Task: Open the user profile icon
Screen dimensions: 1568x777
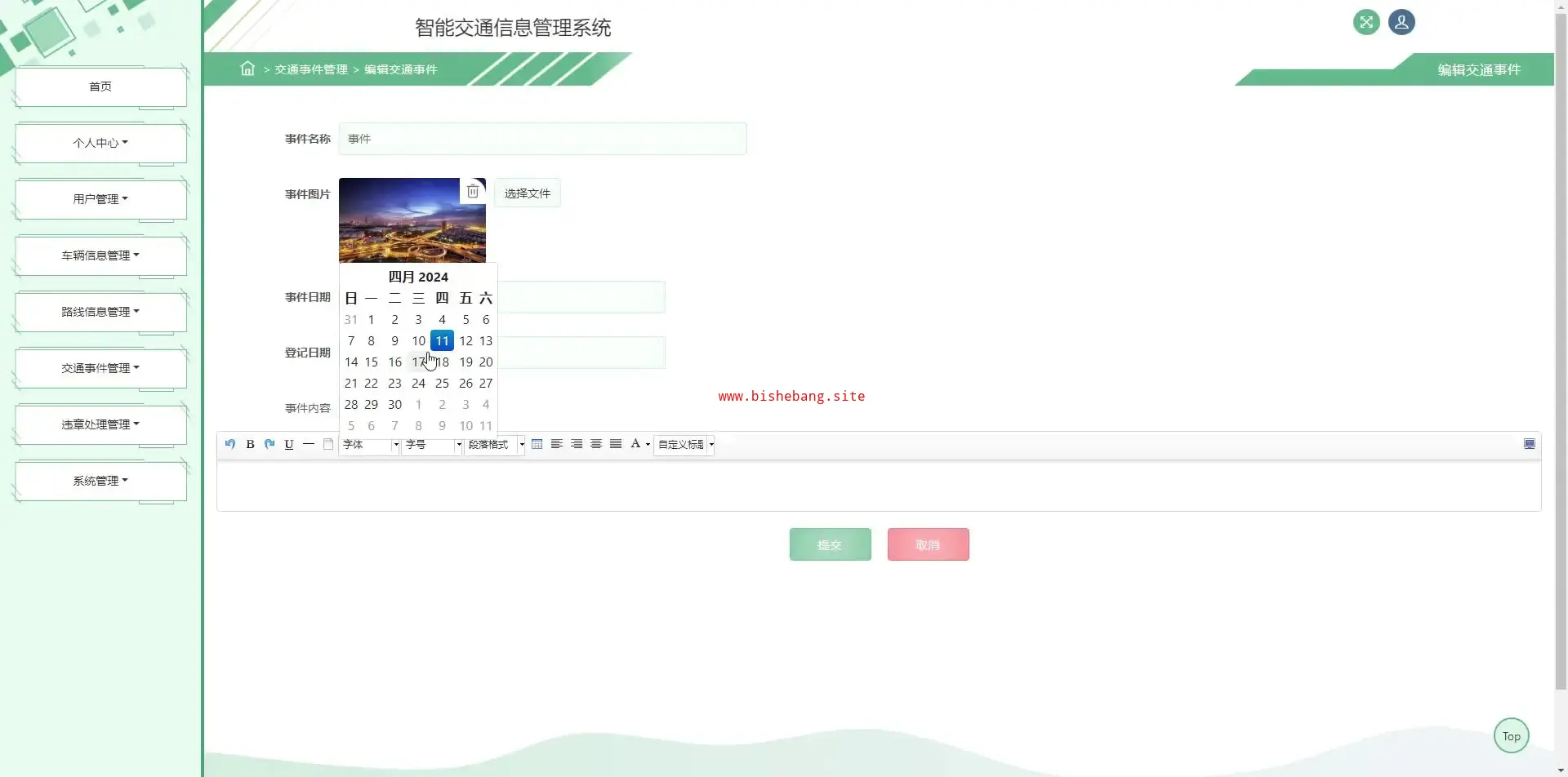Action: (x=1401, y=22)
